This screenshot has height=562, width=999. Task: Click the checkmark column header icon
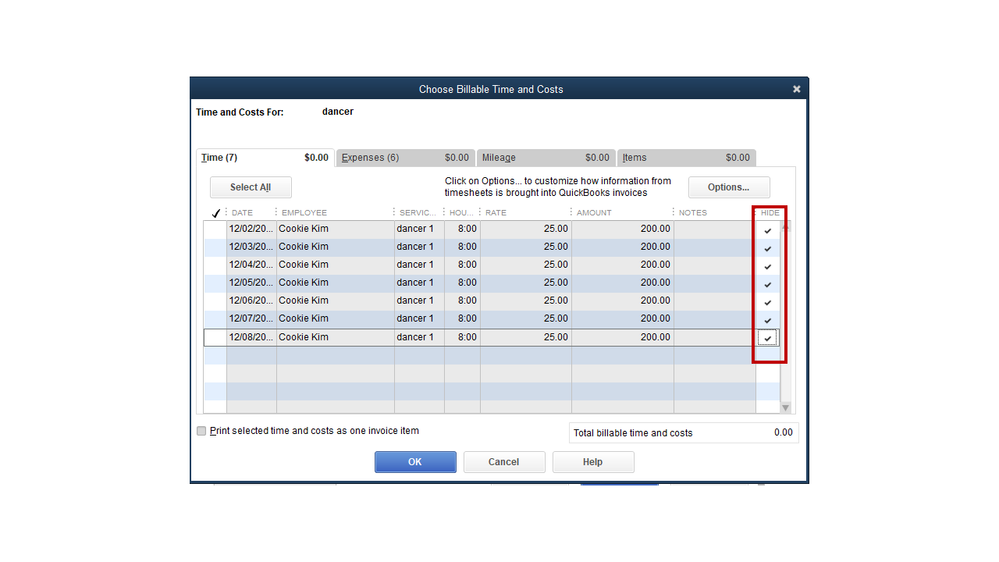coord(216,213)
